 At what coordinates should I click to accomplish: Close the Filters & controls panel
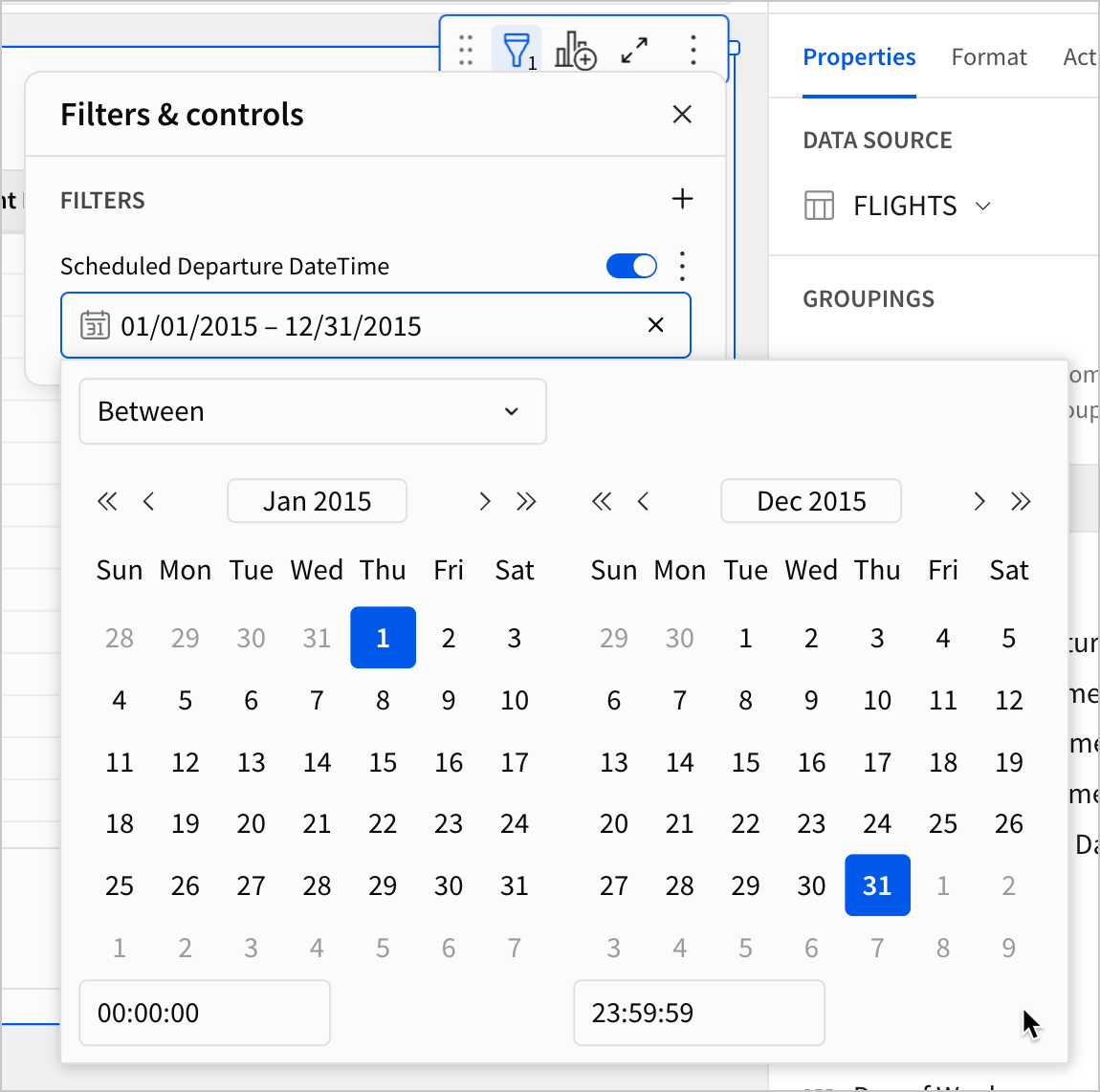point(682,115)
